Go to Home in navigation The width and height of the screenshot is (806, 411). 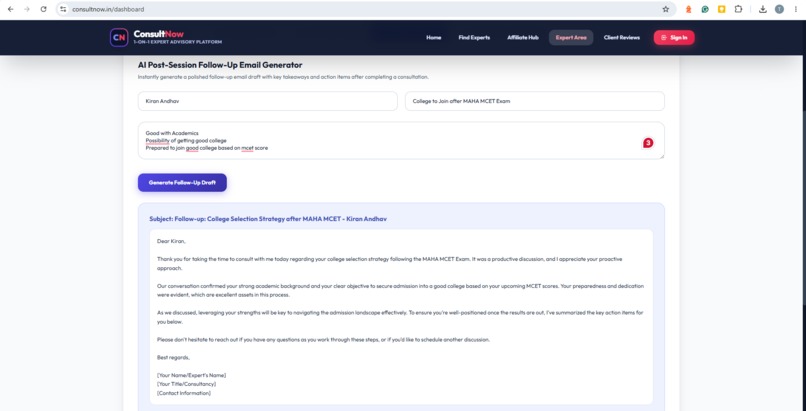pyautogui.click(x=433, y=38)
